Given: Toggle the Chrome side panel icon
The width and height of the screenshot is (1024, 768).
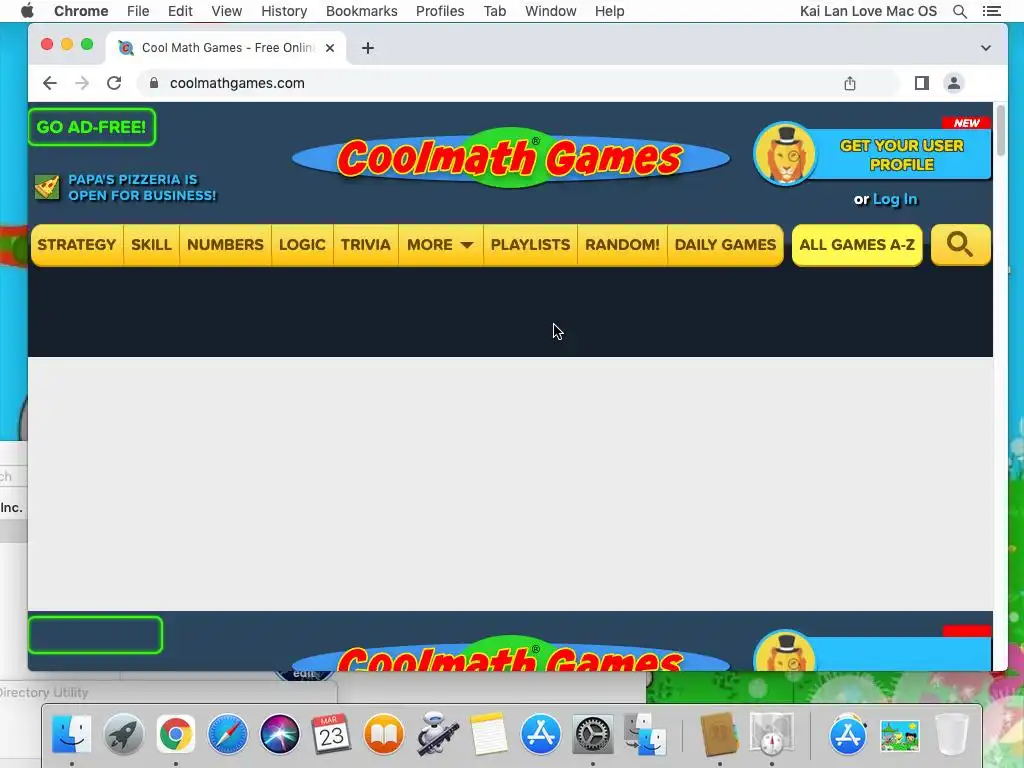Looking at the screenshot, I should coord(921,83).
